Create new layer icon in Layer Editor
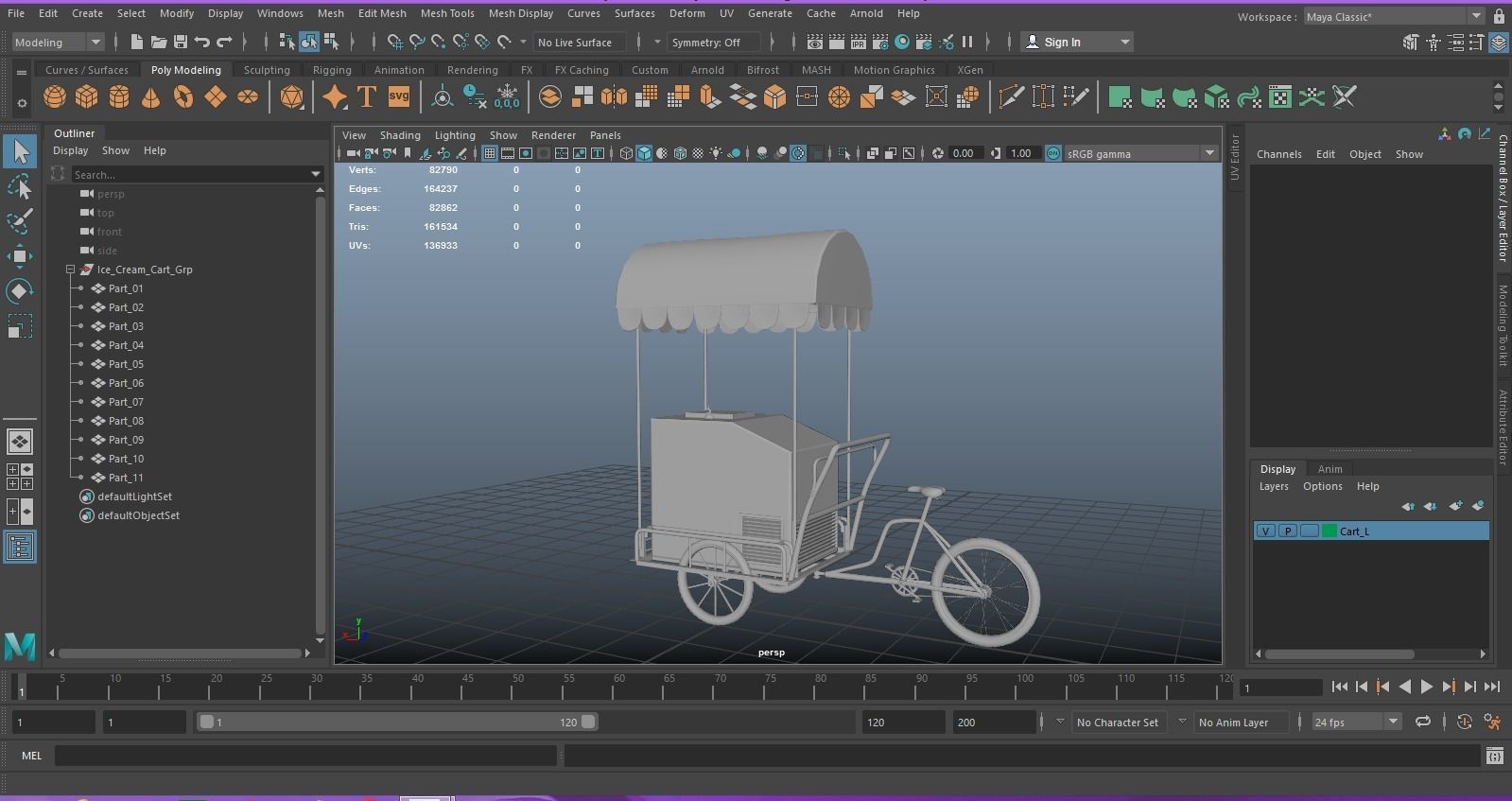This screenshot has height=801, width=1512. tap(1455, 506)
